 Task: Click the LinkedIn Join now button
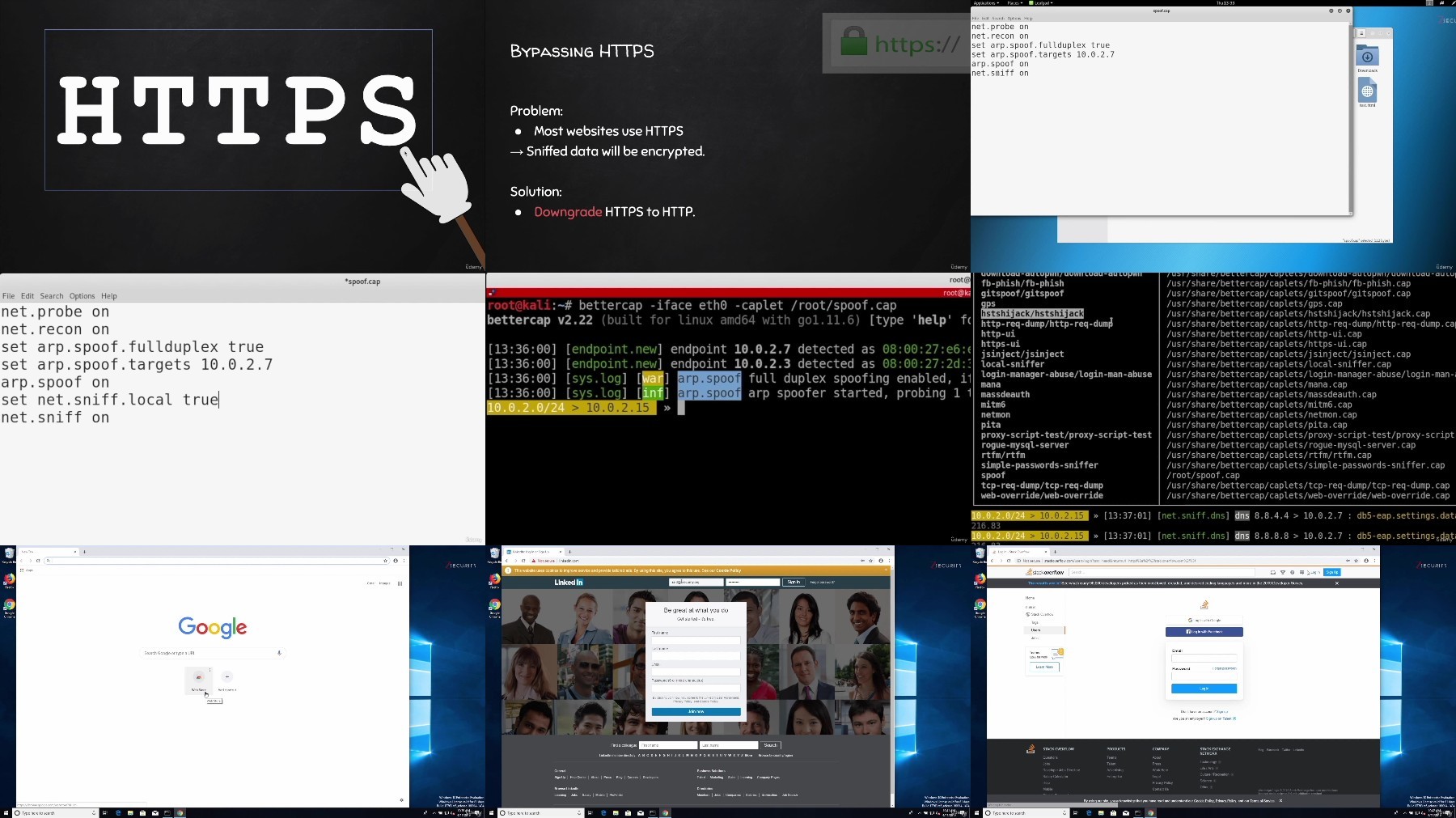(696, 711)
